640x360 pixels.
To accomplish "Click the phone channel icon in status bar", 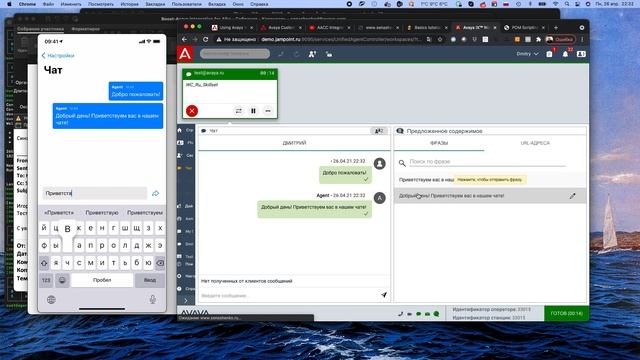I will coord(400,314).
